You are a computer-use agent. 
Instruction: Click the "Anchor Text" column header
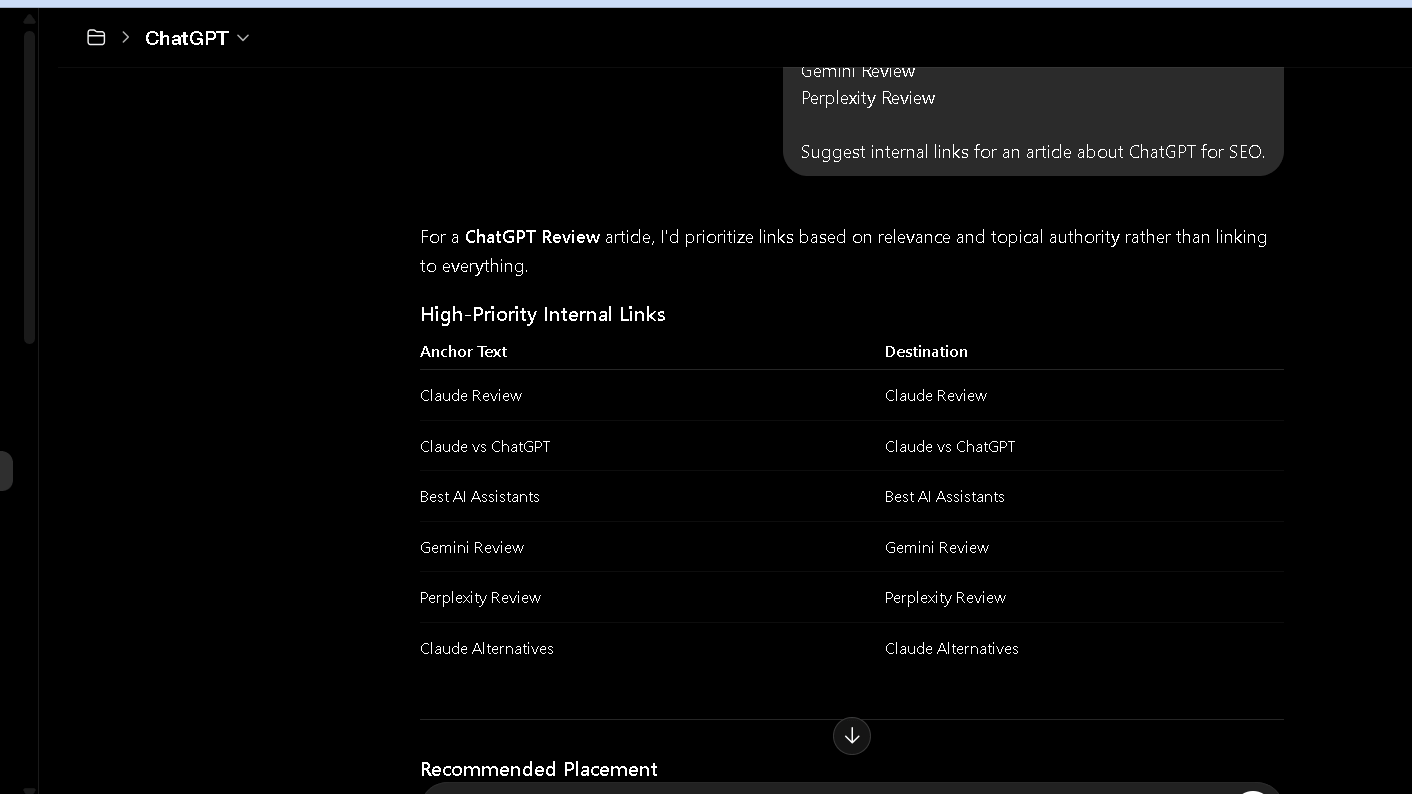click(x=463, y=351)
